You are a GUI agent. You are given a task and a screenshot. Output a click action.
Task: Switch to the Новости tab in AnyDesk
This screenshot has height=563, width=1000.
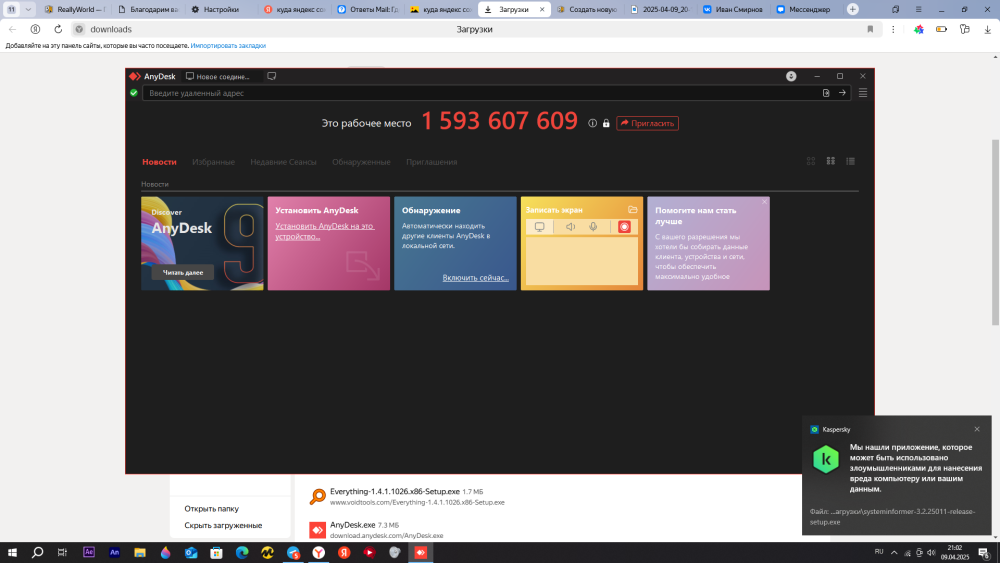pos(159,162)
